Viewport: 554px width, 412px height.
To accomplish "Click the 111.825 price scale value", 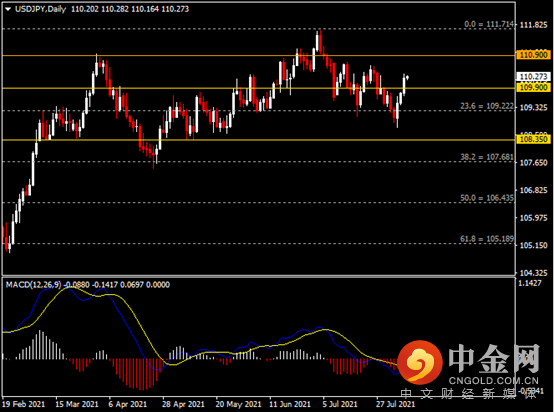I will click(534, 25).
